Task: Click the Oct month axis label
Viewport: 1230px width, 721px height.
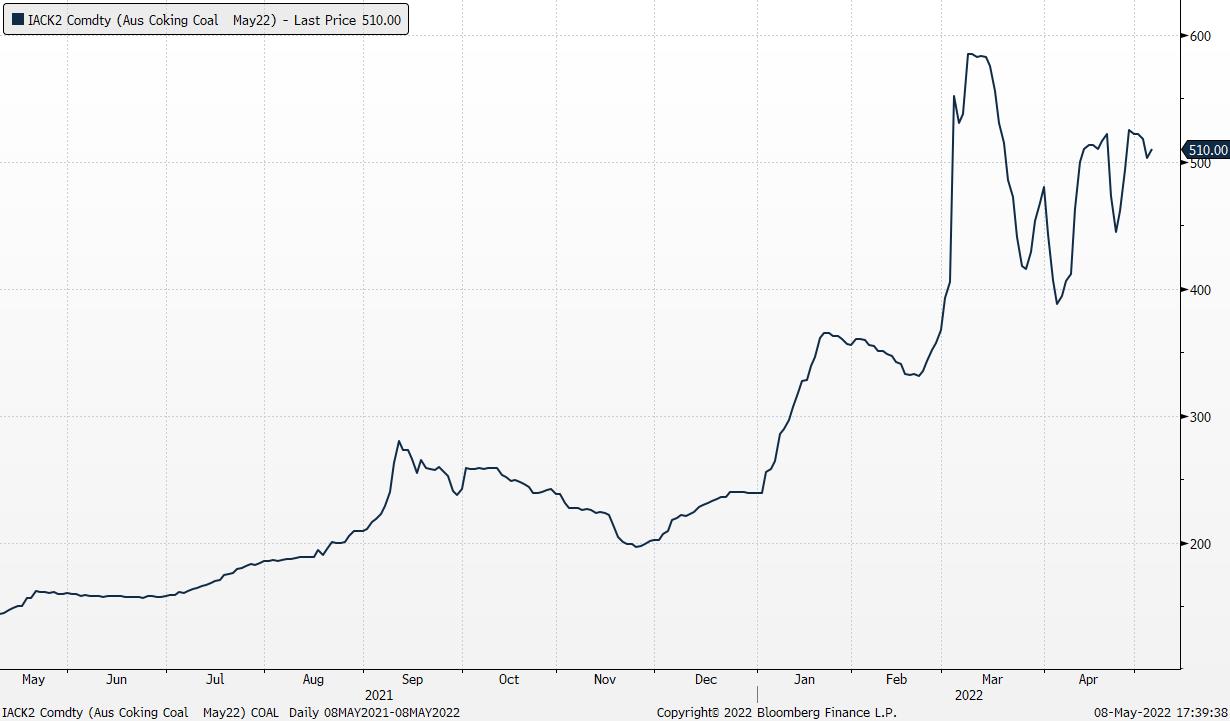Action: [509, 680]
